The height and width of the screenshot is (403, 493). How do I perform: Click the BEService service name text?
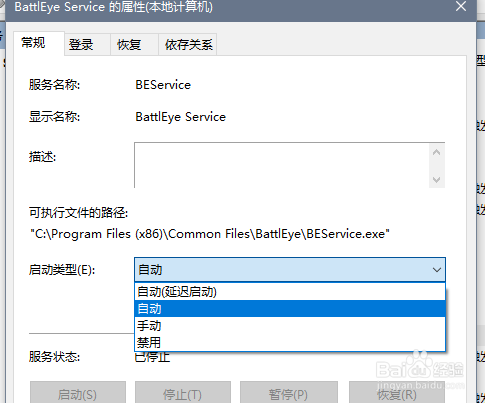coord(163,85)
